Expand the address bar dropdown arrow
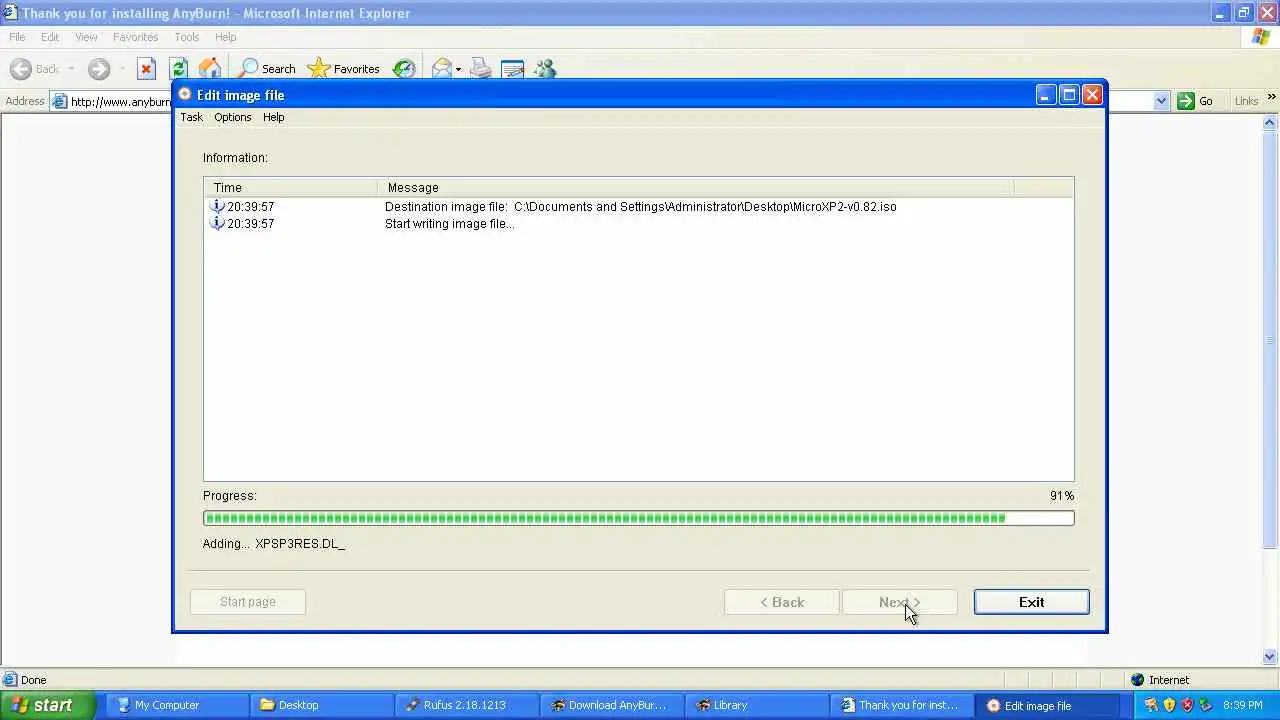The width and height of the screenshot is (1280, 720). [1161, 101]
